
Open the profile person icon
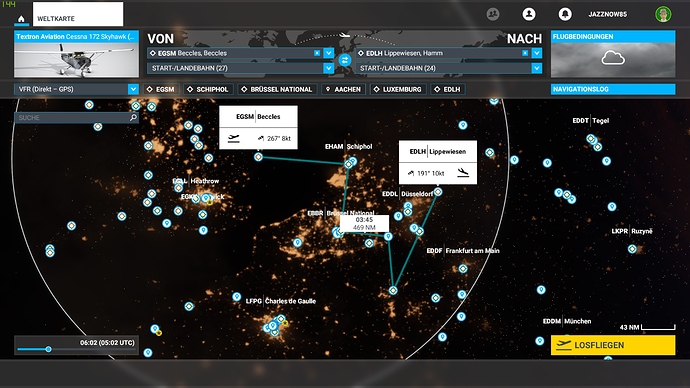(x=529, y=14)
